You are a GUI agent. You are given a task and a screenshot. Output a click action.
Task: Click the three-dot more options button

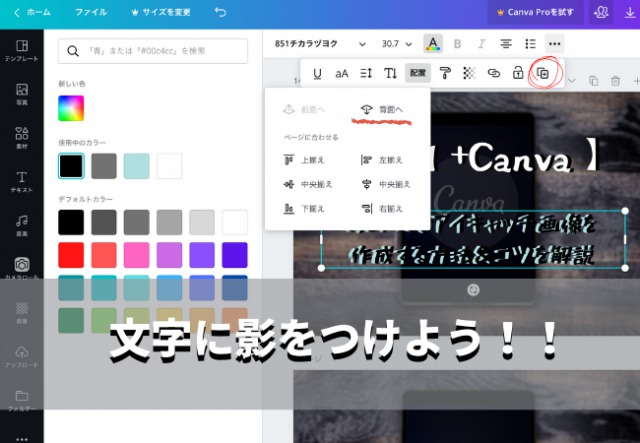click(554, 43)
